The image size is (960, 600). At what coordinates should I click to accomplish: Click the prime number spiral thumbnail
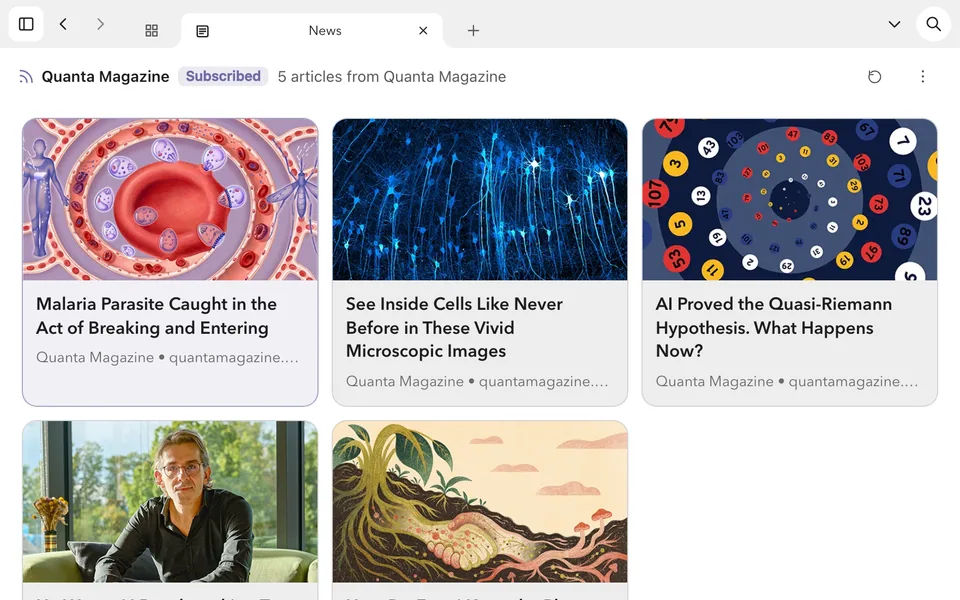click(790, 200)
